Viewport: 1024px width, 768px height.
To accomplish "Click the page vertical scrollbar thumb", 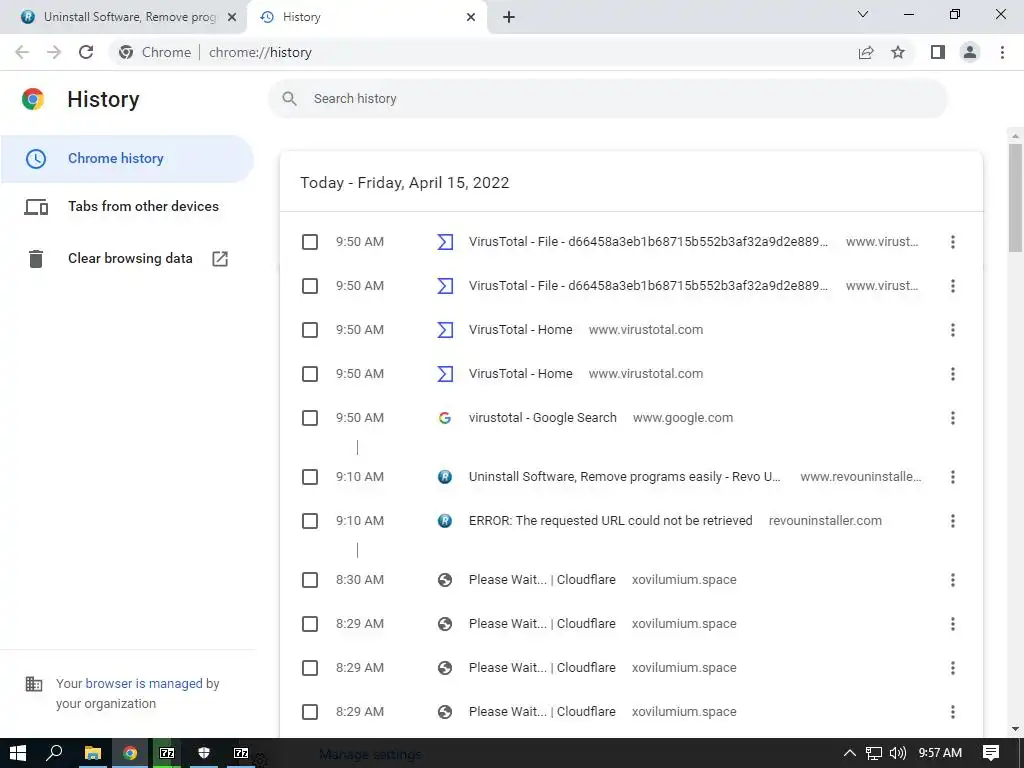I will [1015, 197].
